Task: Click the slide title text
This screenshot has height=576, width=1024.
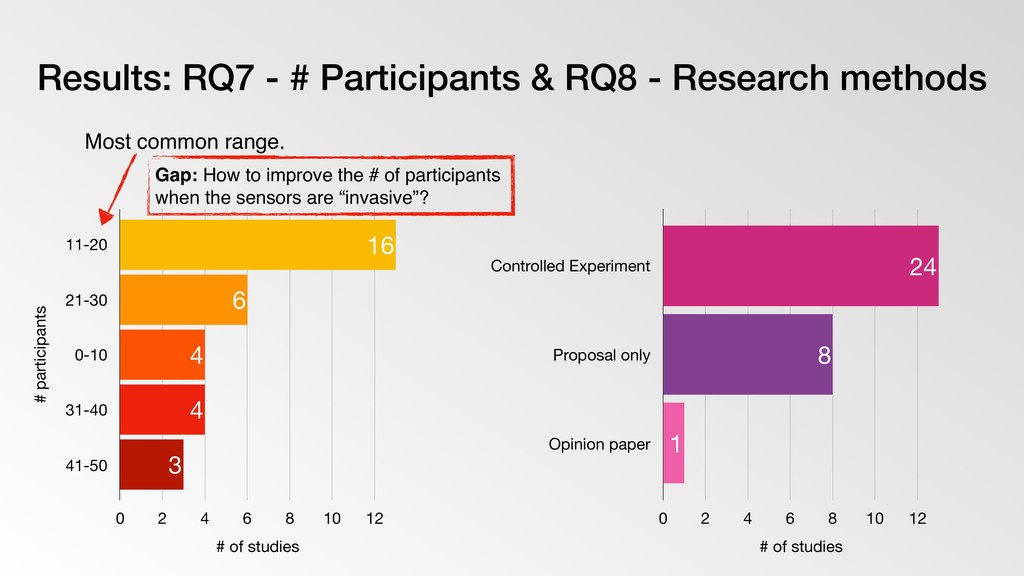Action: click(x=511, y=78)
